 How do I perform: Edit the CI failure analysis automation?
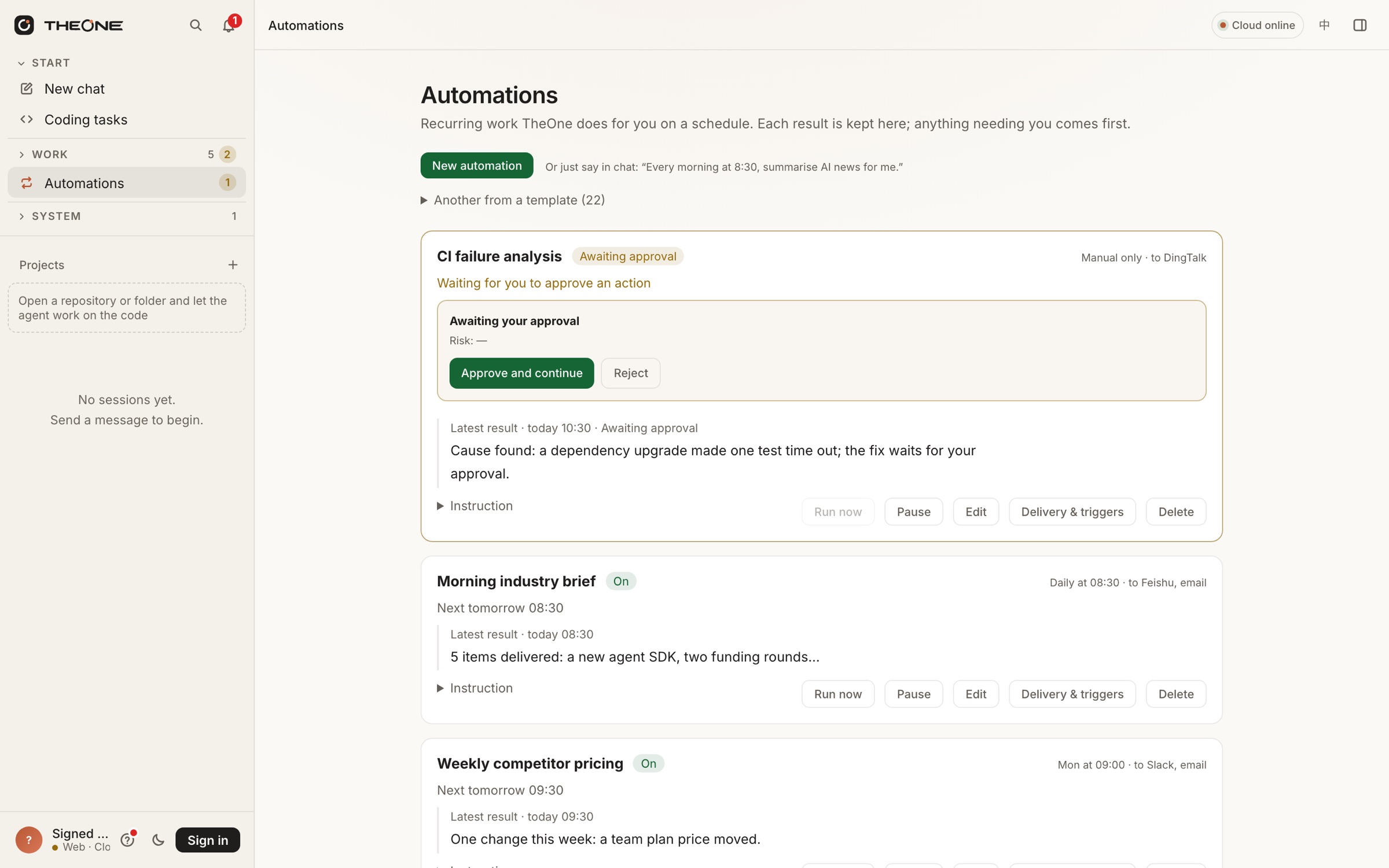(976, 512)
